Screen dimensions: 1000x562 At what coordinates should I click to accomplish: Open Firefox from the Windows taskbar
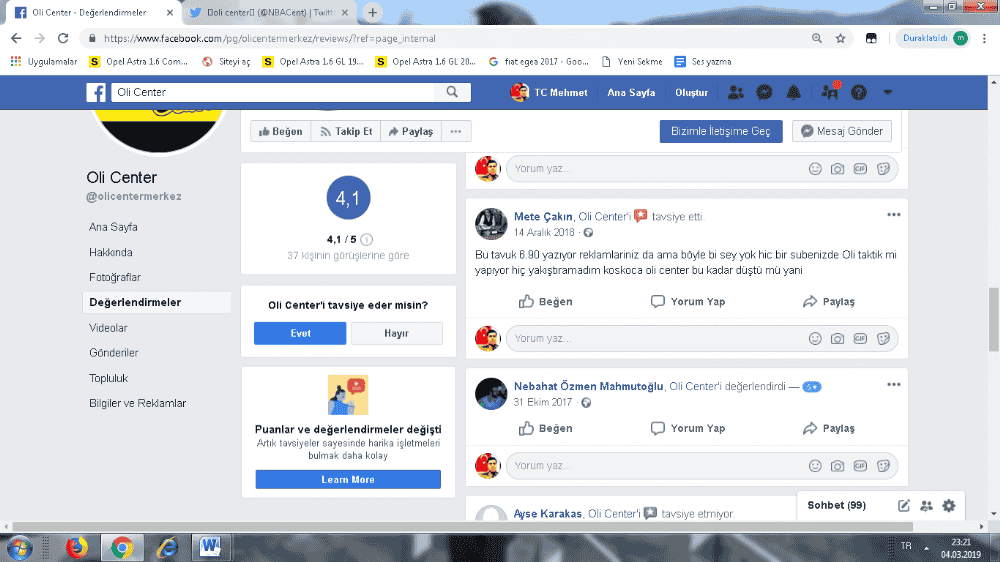tap(77, 547)
